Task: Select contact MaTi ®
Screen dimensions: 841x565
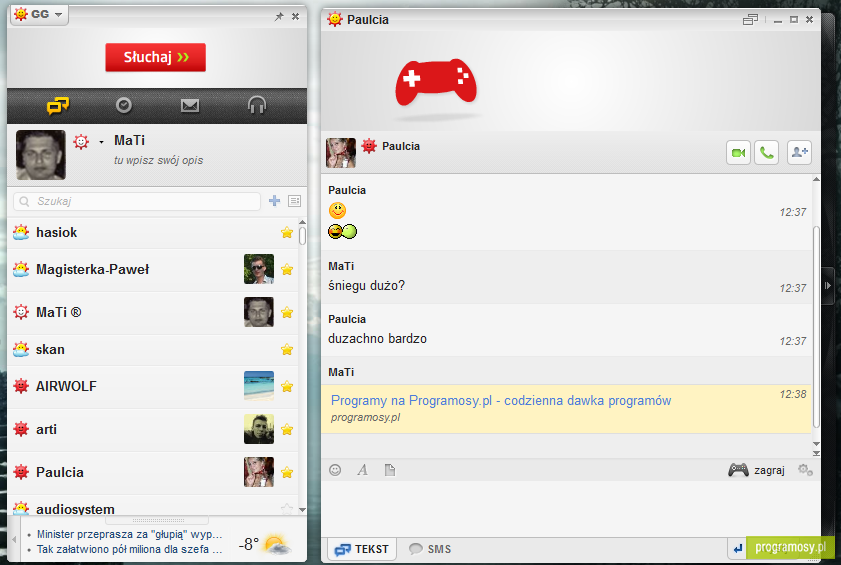Action: click(x=153, y=312)
